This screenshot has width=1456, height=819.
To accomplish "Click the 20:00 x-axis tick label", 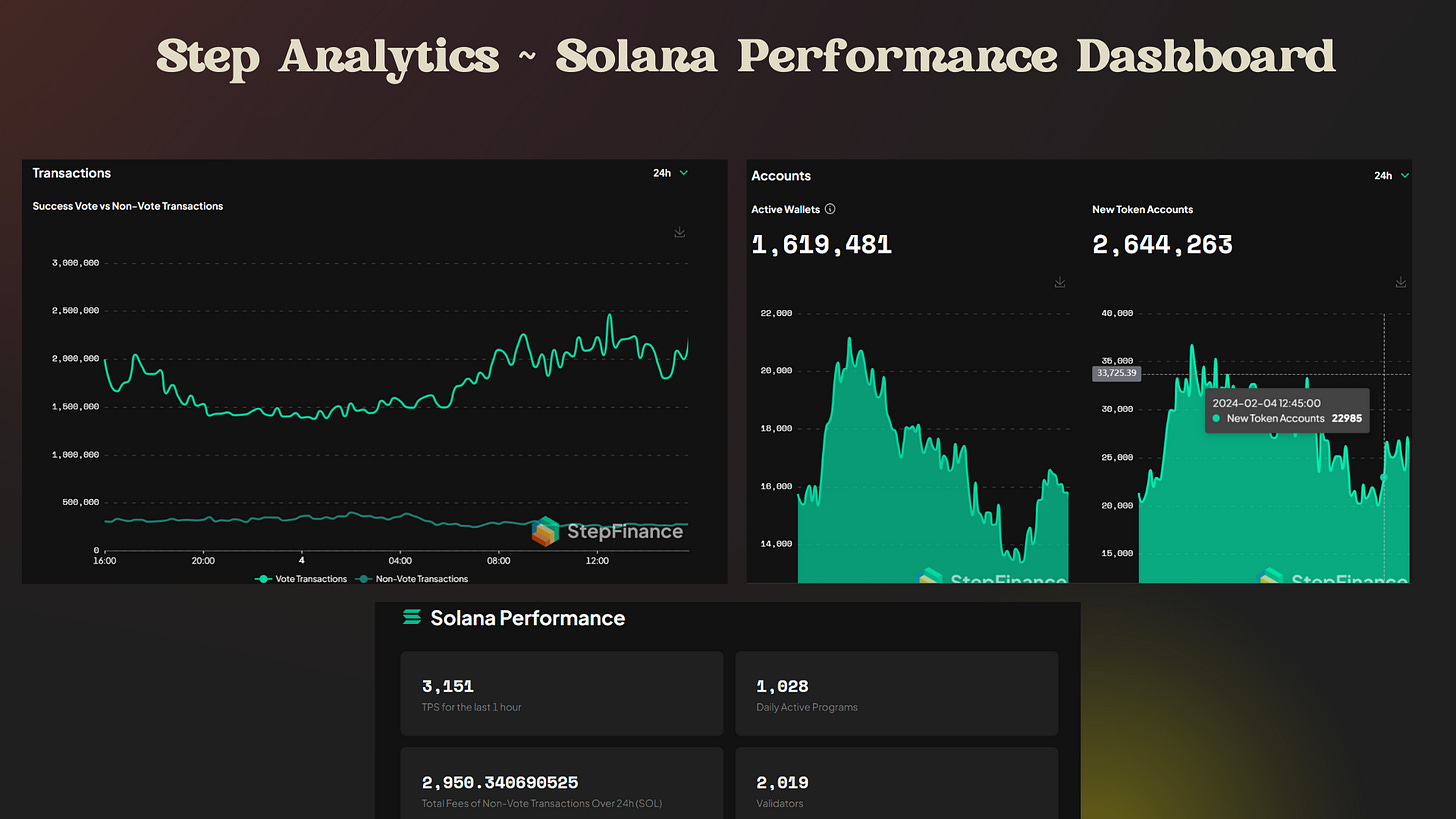I will click(203, 561).
